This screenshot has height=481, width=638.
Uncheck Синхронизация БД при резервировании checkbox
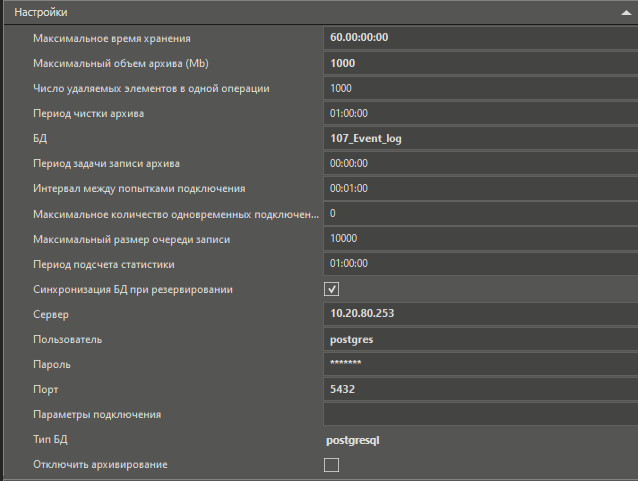[x=331, y=289]
